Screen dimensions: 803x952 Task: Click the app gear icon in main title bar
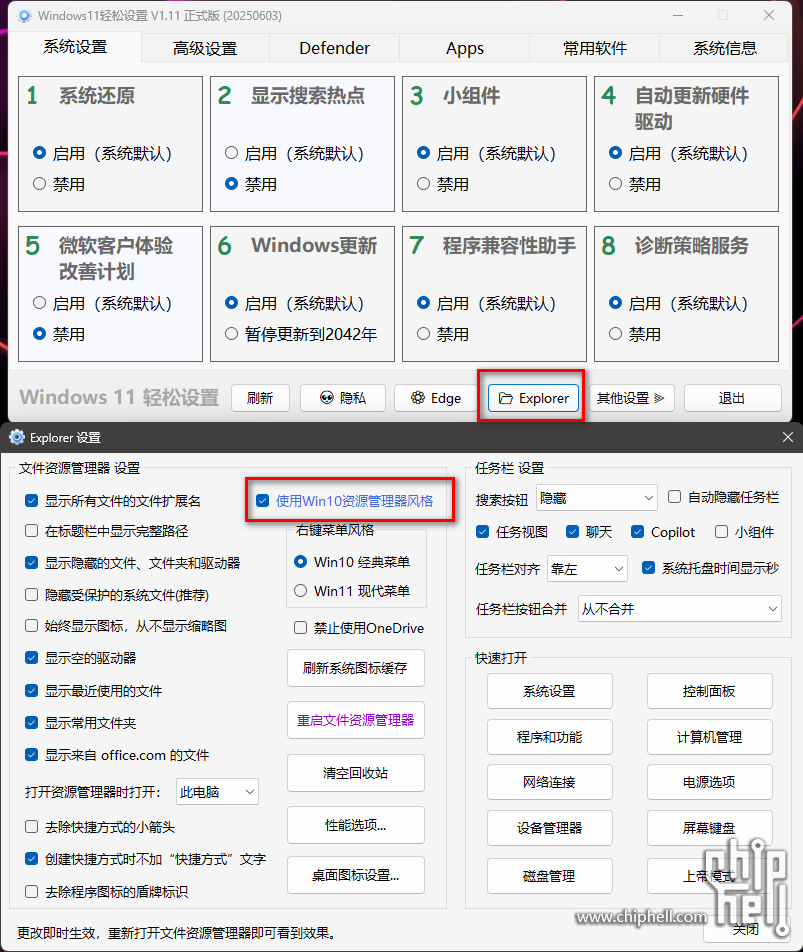[24, 16]
